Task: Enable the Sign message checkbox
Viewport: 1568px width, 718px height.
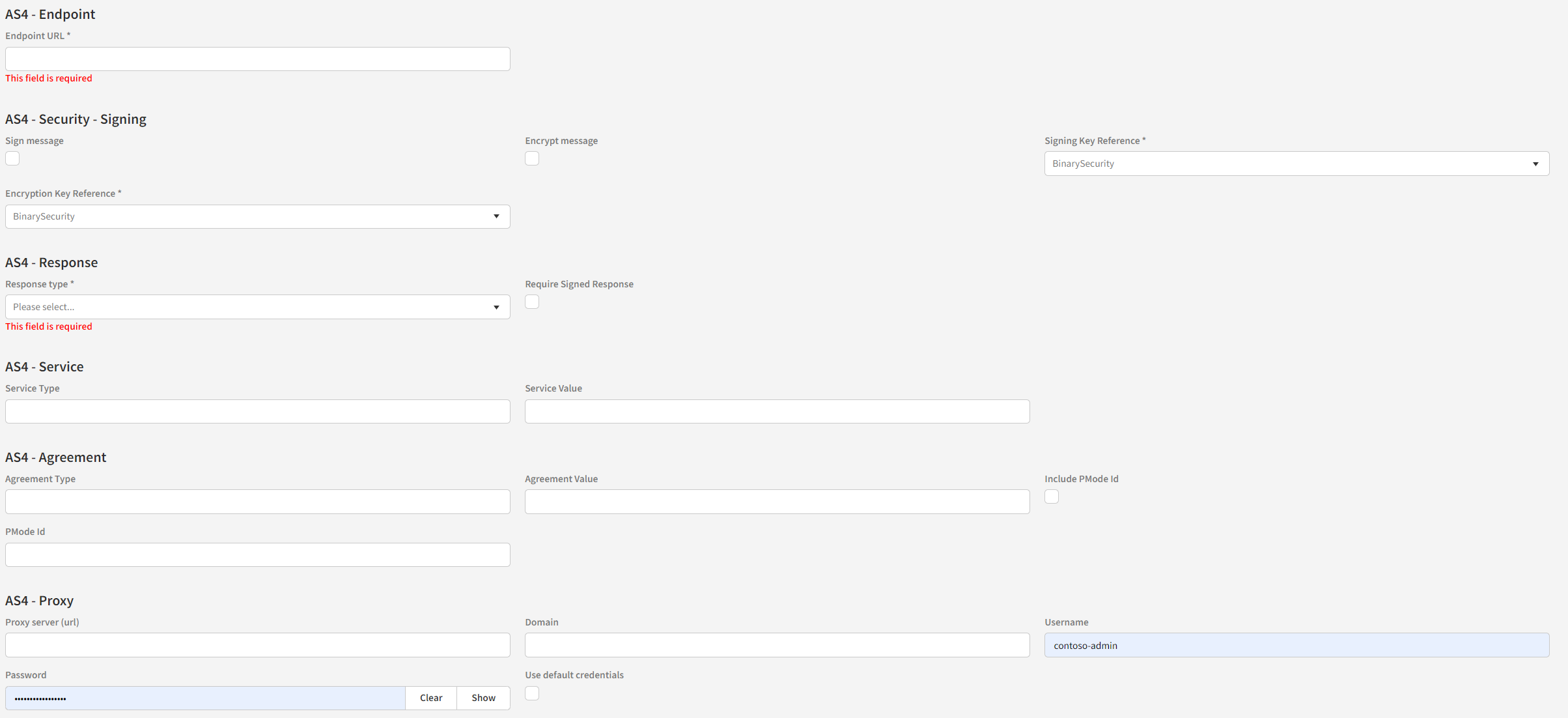Action: click(x=12, y=158)
